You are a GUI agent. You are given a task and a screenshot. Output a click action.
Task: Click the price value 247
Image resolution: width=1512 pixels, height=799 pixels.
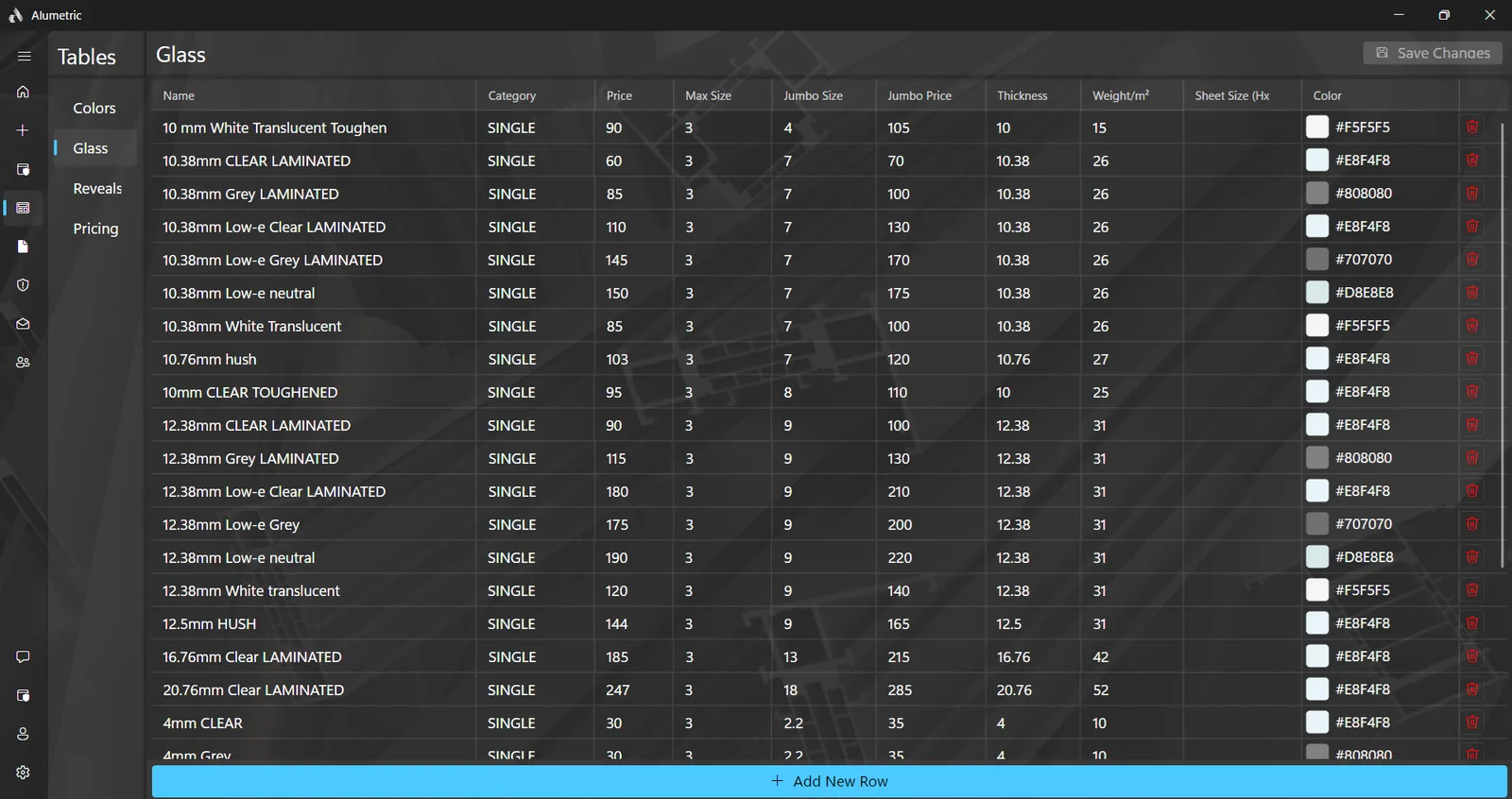pos(618,689)
